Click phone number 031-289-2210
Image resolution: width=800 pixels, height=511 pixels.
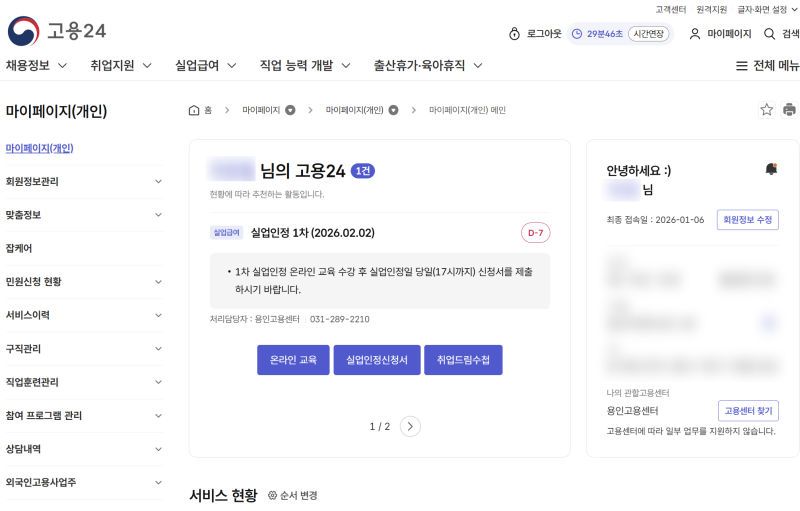pyautogui.click(x=339, y=319)
